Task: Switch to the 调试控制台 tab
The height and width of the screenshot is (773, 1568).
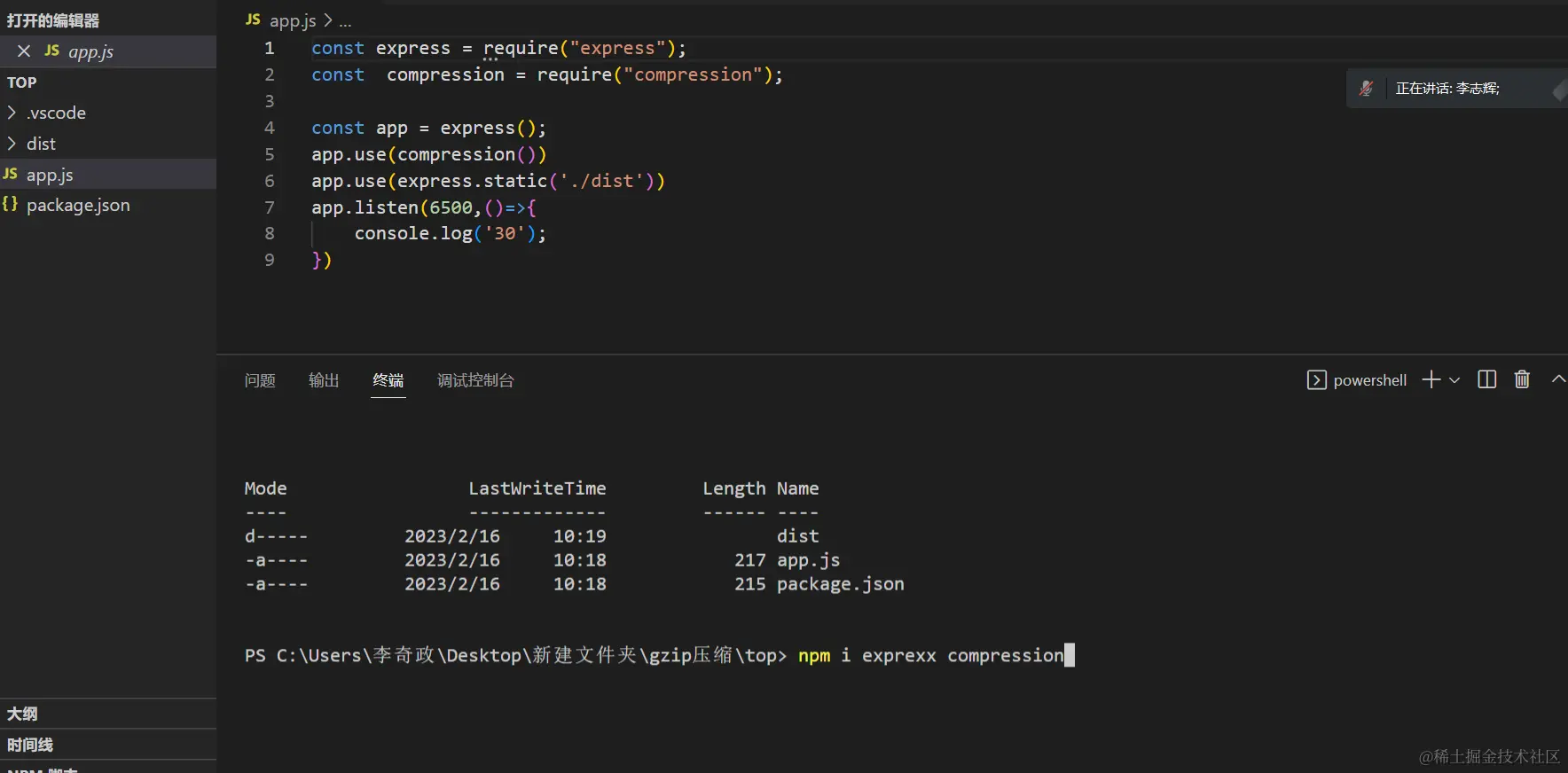Action: (475, 380)
